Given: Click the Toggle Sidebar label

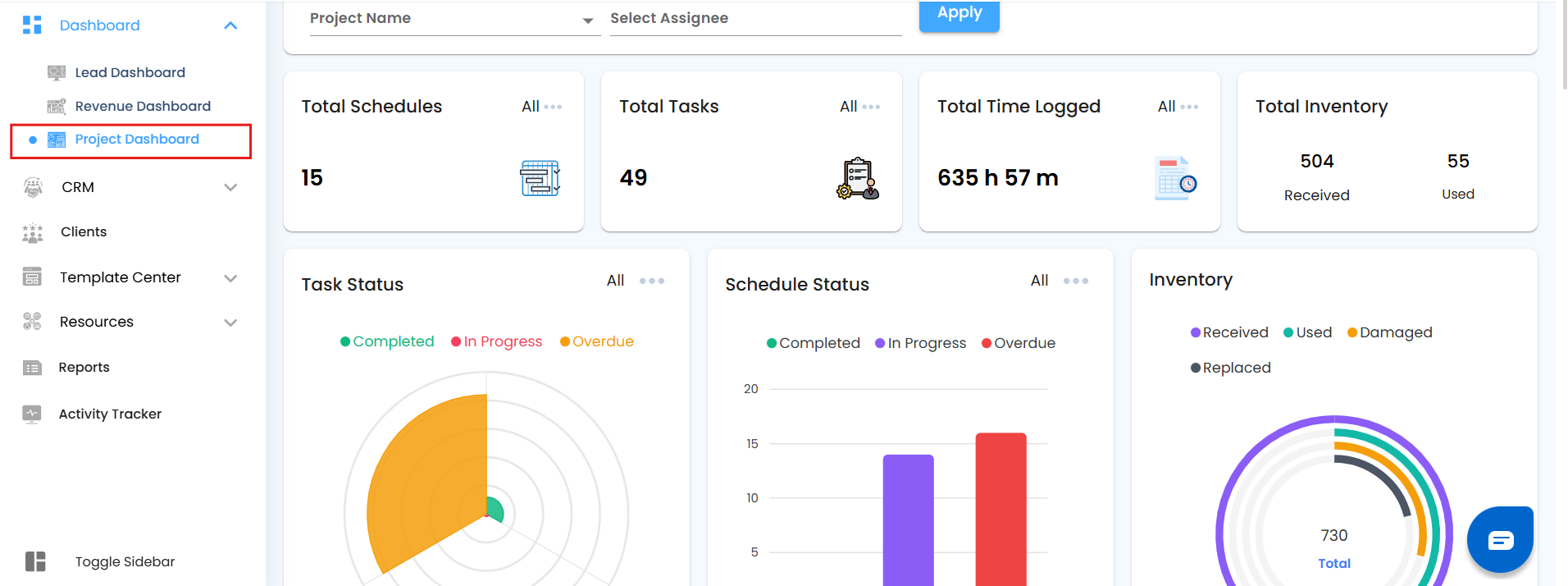Looking at the screenshot, I should [x=125, y=561].
